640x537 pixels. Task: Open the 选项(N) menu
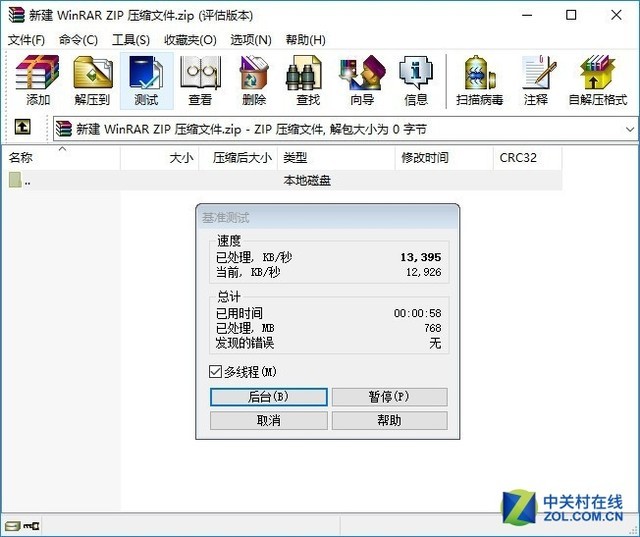click(x=251, y=40)
